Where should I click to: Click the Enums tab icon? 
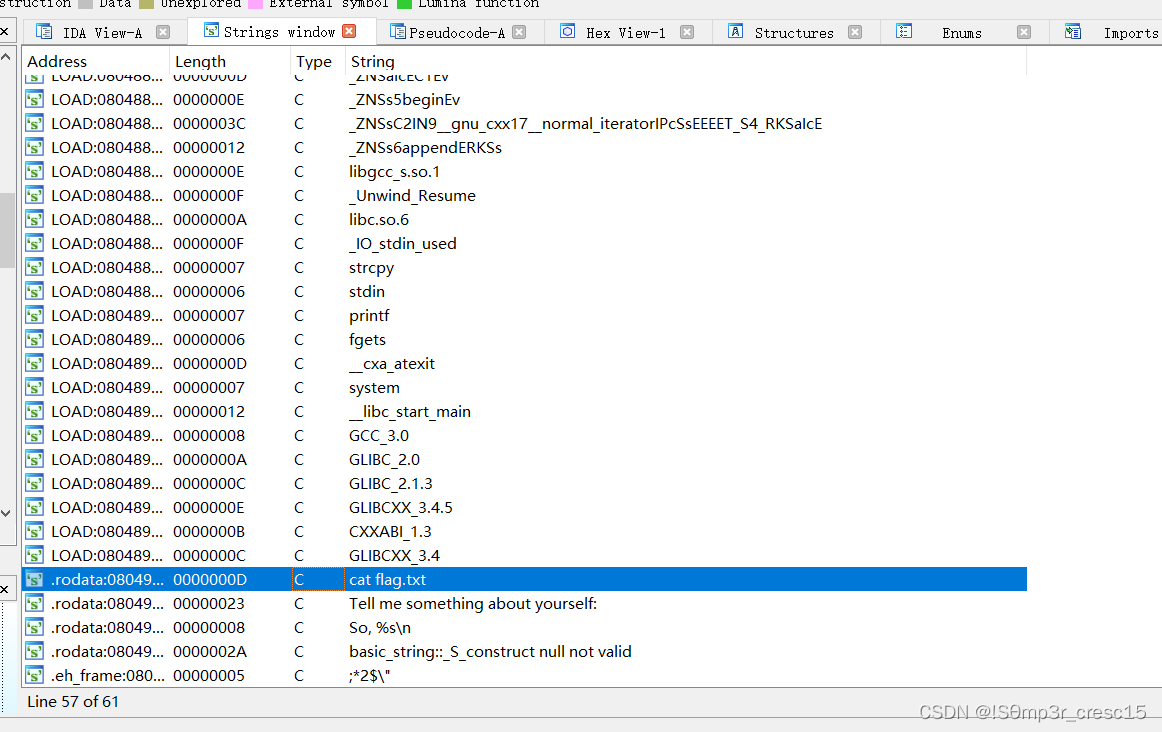pyautogui.click(x=906, y=31)
